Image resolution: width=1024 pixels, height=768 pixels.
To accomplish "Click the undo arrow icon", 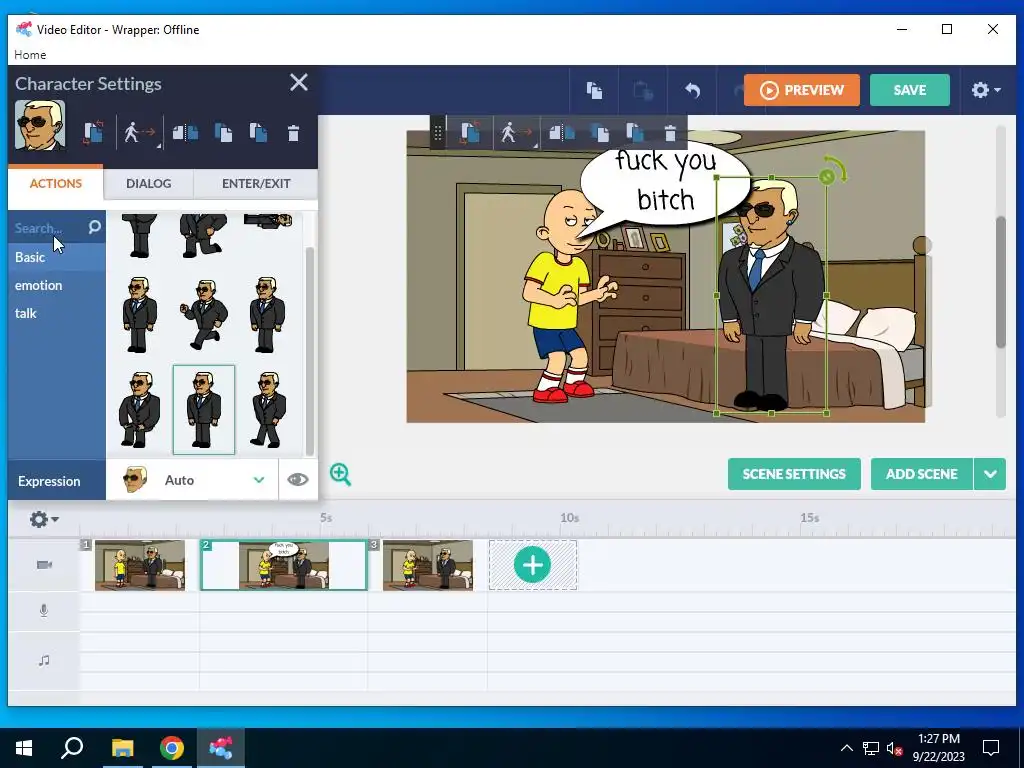I will tap(692, 90).
